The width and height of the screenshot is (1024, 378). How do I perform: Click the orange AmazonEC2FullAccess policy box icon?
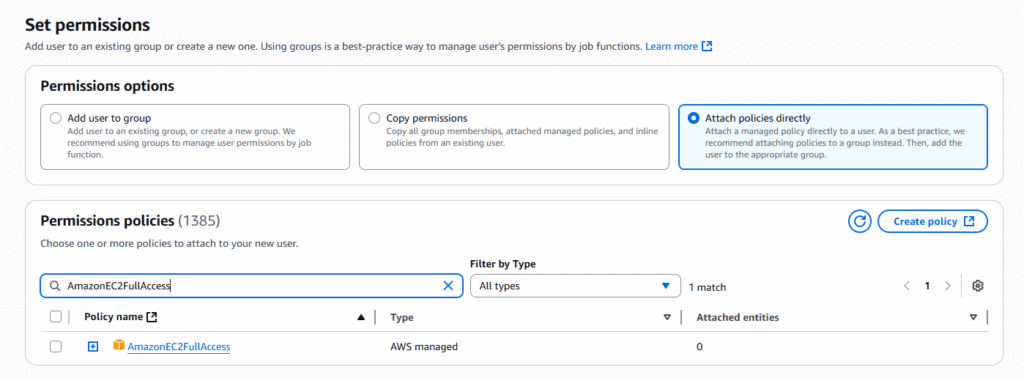click(118, 345)
